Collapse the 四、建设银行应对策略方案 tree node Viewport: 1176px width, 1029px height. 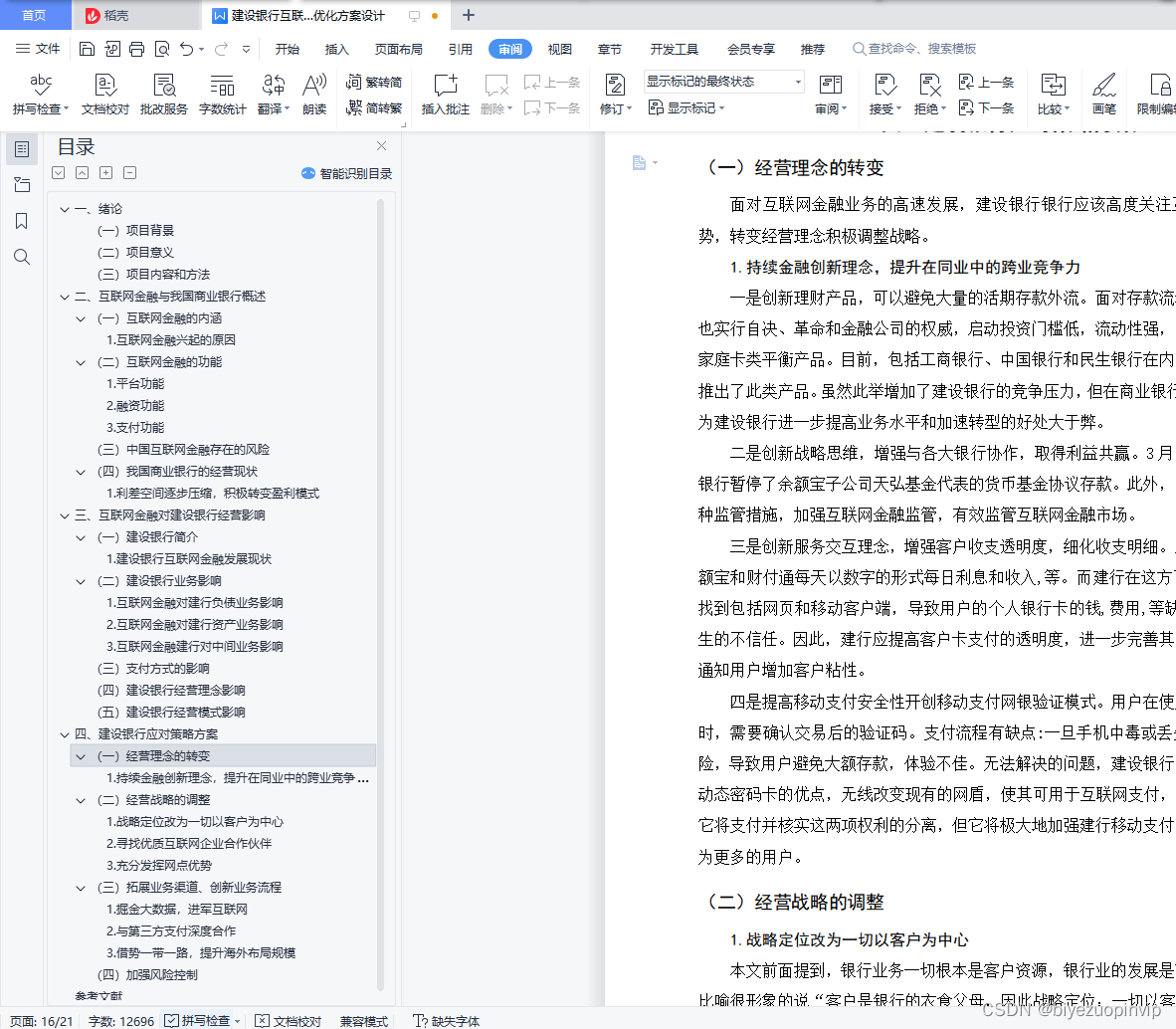[x=64, y=733]
